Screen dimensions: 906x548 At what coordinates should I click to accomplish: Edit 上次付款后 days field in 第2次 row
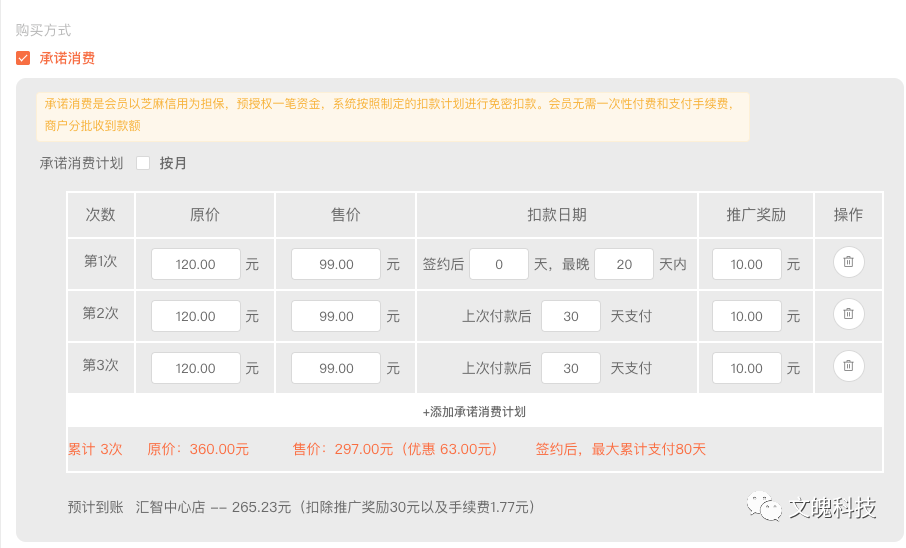[x=571, y=316]
